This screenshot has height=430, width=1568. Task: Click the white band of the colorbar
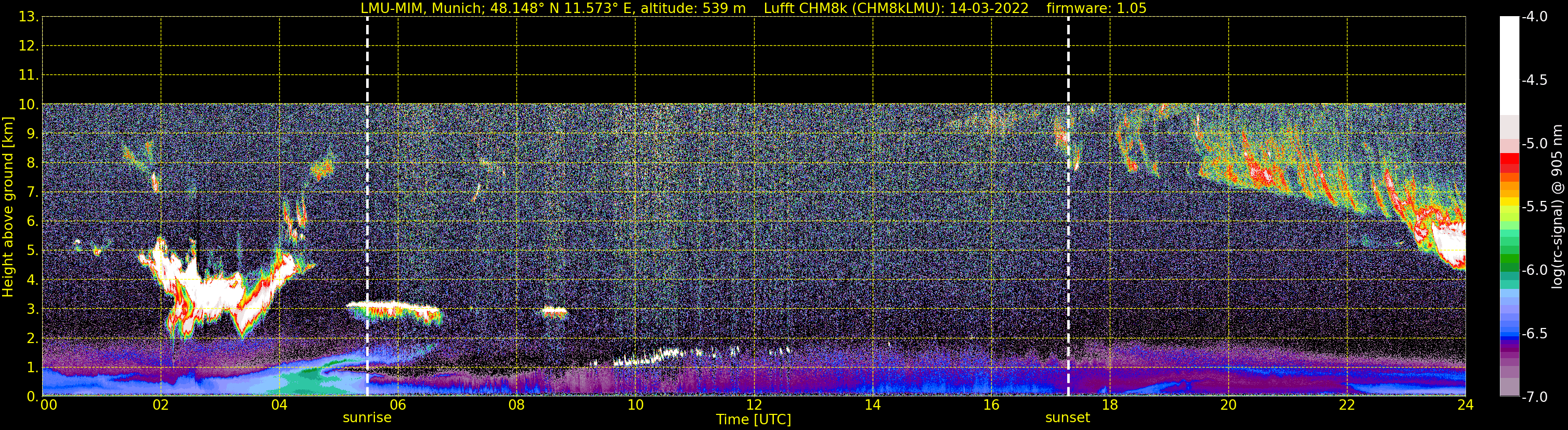click(x=1510, y=66)
